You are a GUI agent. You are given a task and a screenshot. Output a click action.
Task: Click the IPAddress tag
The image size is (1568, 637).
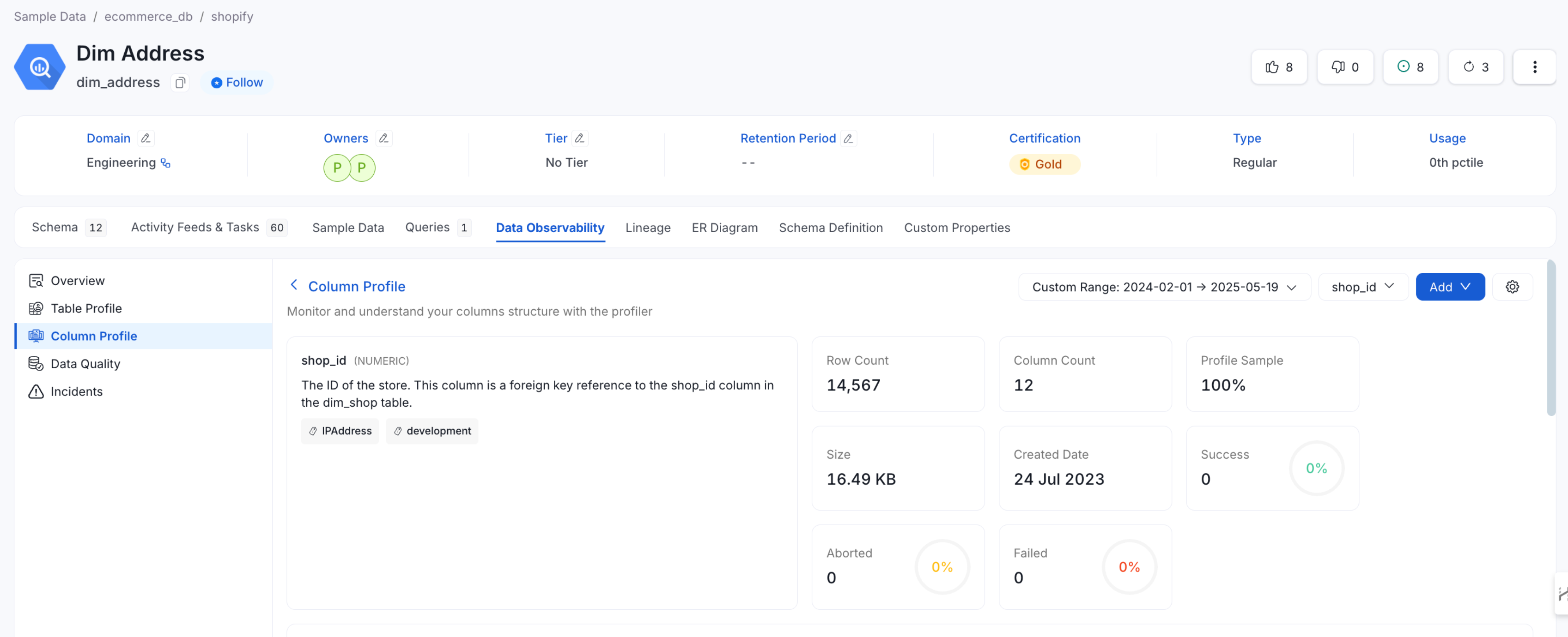[x=340, y=431]
